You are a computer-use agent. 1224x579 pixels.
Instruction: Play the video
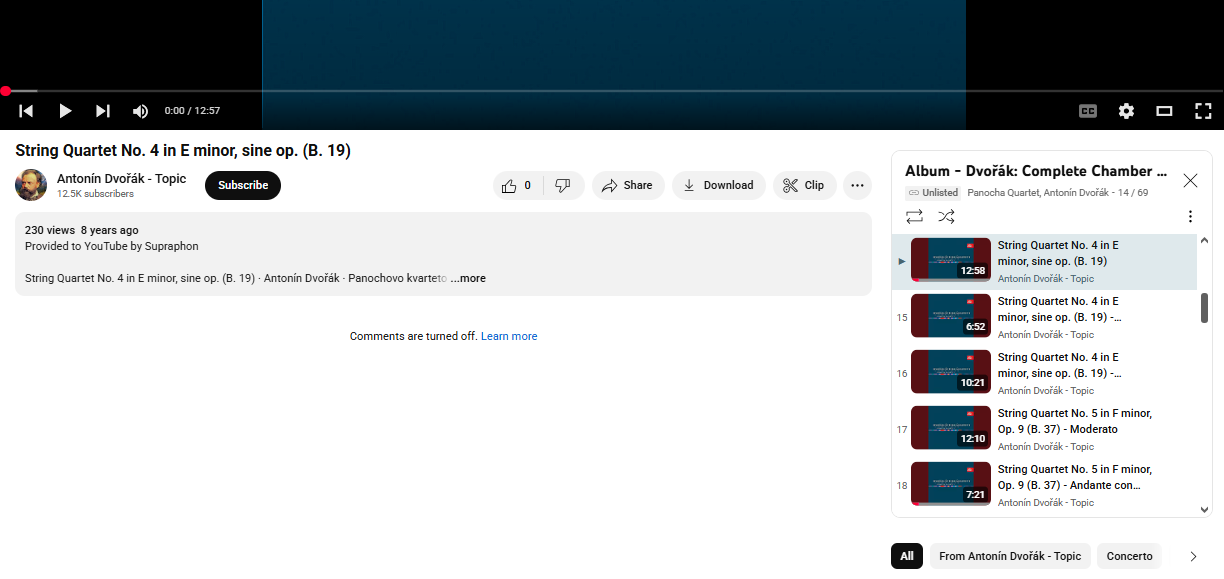pos(65,111)
